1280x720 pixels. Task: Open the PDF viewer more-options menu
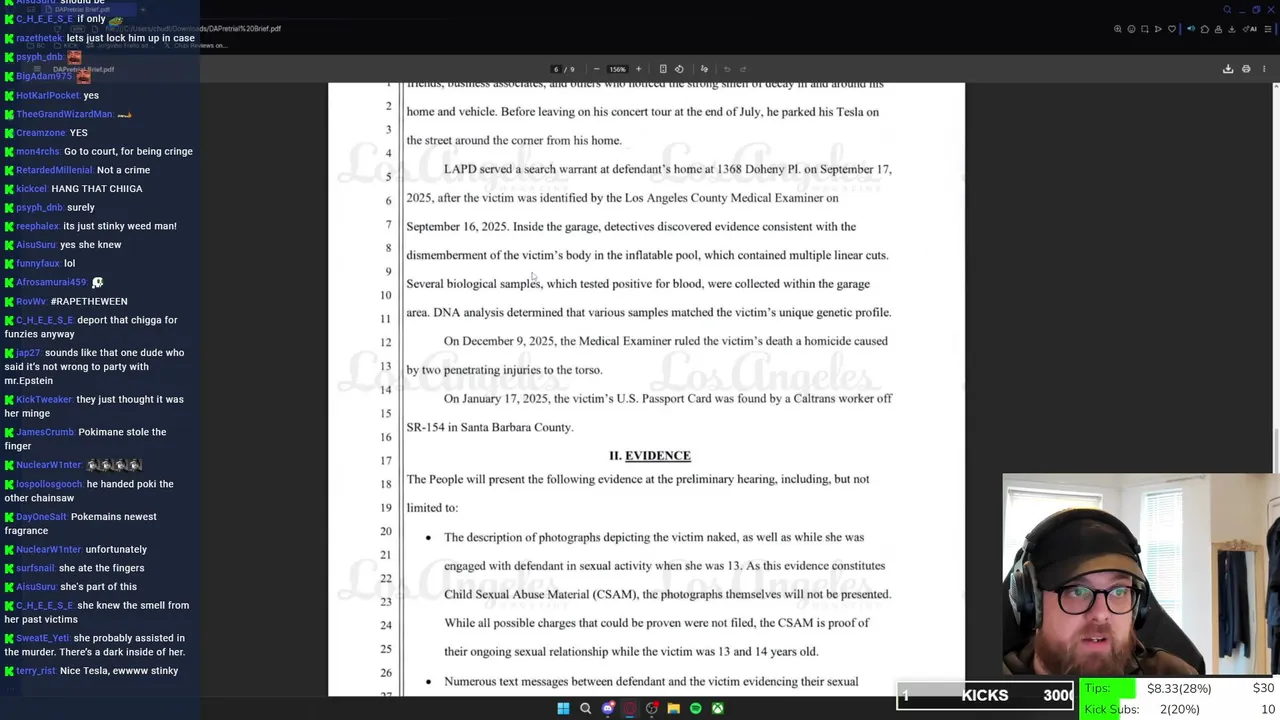tap(1264, 69)
